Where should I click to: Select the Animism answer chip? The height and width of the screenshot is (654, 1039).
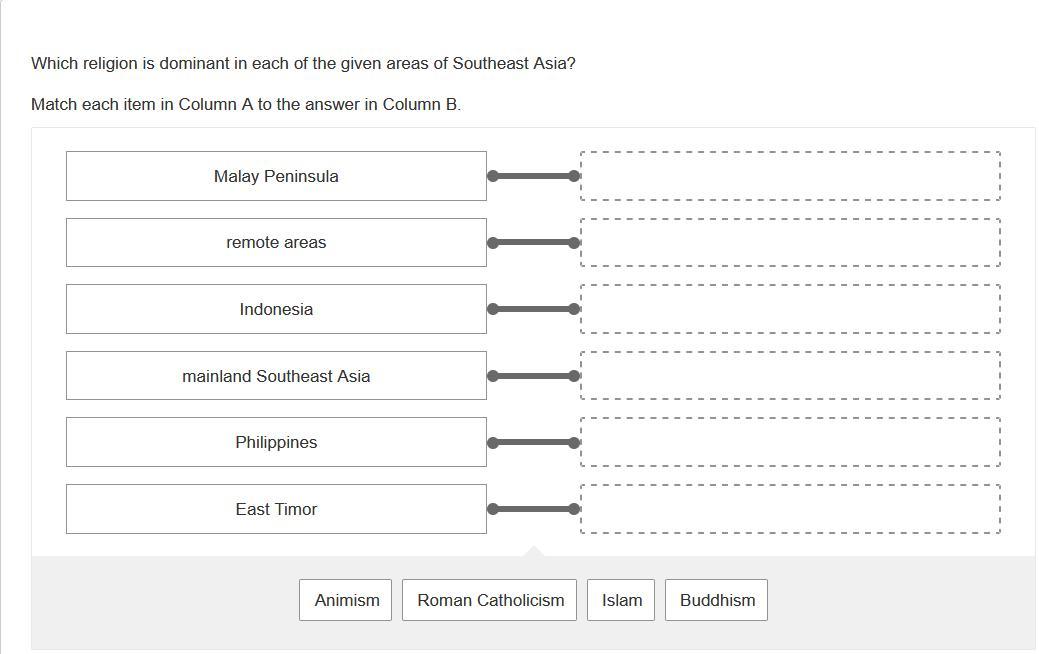coord(346,600)
